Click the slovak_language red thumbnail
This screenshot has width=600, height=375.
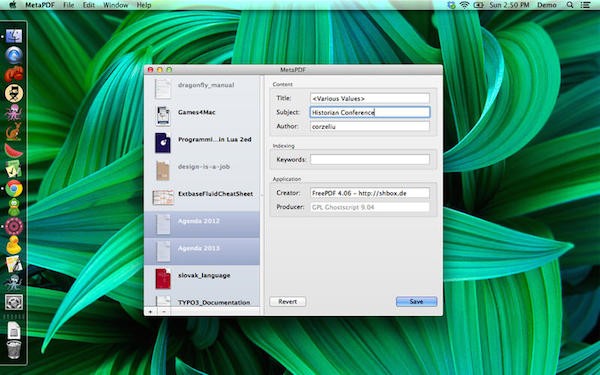pyautogui.click(x=163, y=278)
